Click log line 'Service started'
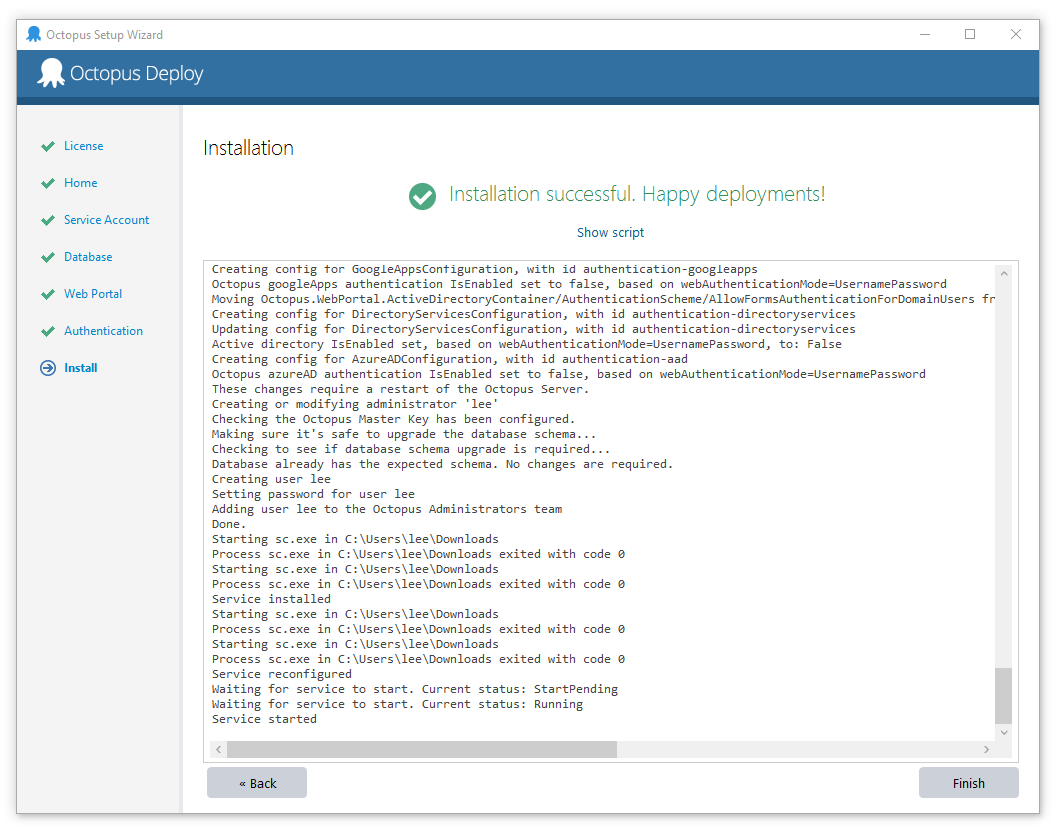The height and width of the screenshot is (830, 1056). pyautogui.click(x=264, y=719)
